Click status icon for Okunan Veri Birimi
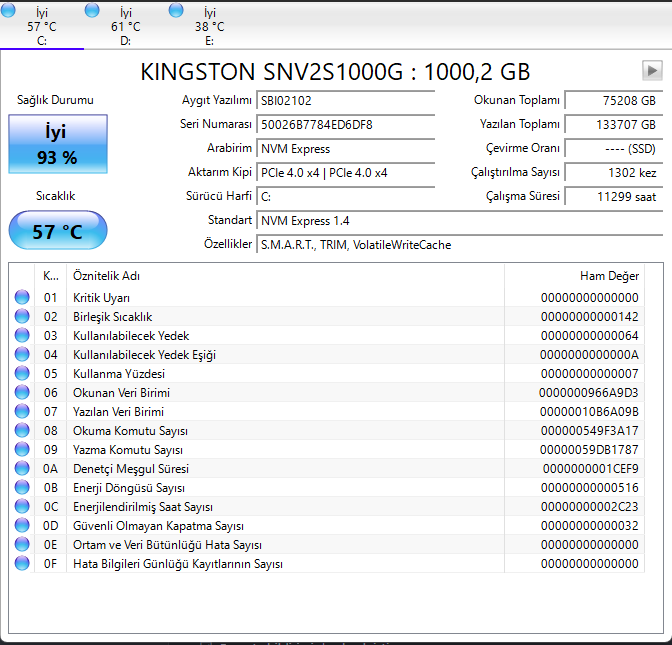The width and height of the screenshot is (672, 645). (22, 393)
